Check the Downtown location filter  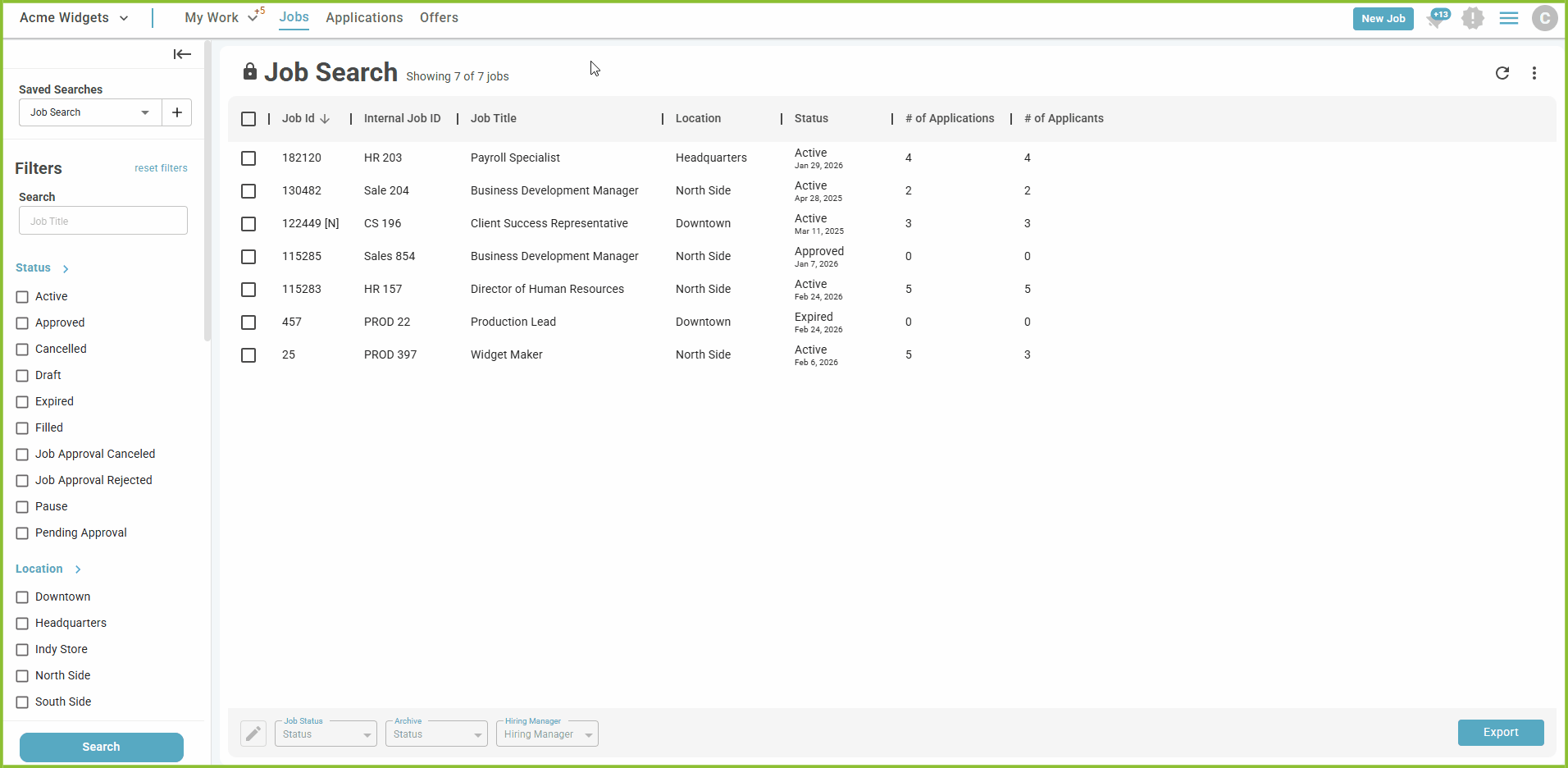[23, 597]
